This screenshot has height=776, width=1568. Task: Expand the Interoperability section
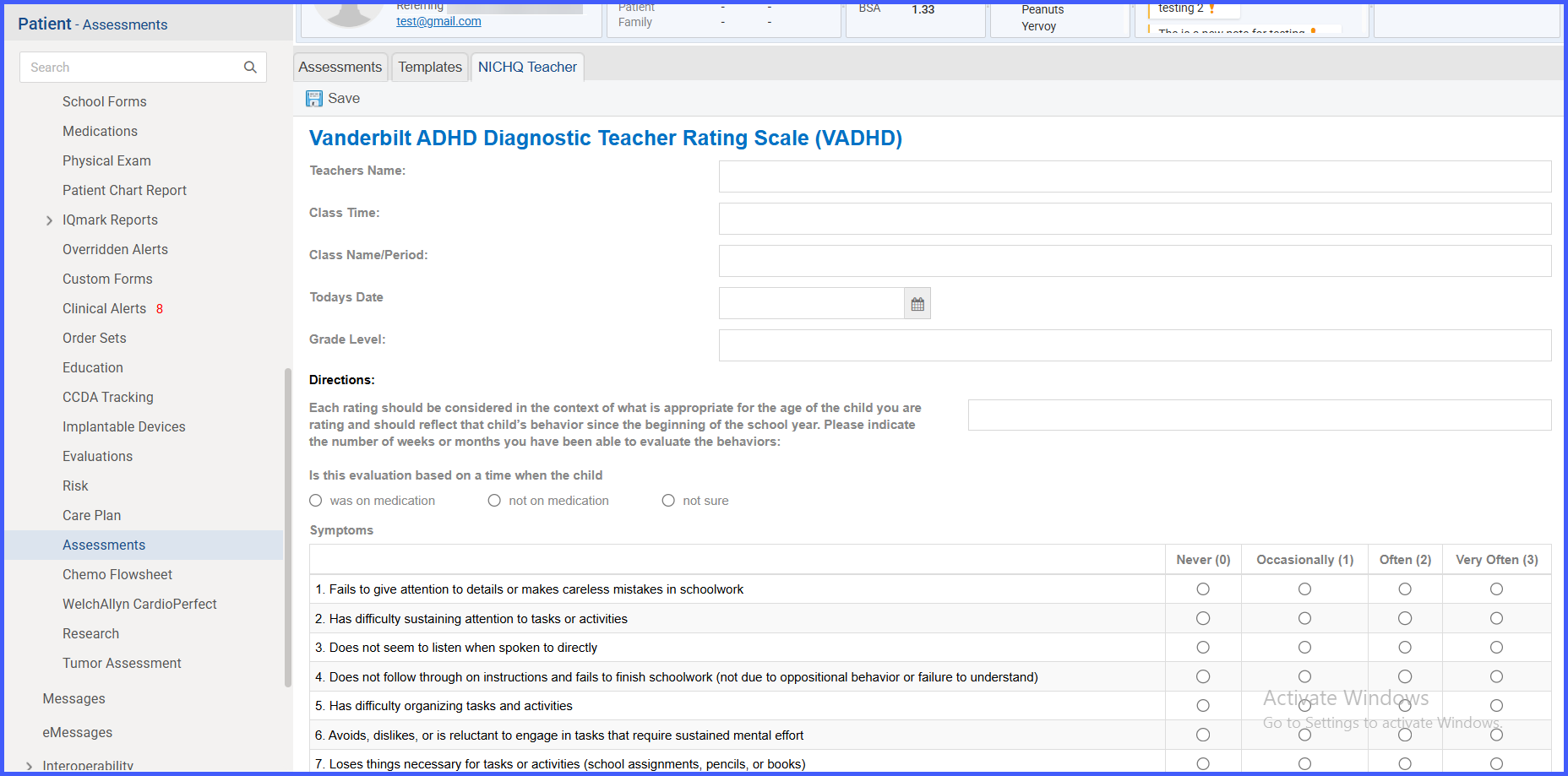coord(30,767)
